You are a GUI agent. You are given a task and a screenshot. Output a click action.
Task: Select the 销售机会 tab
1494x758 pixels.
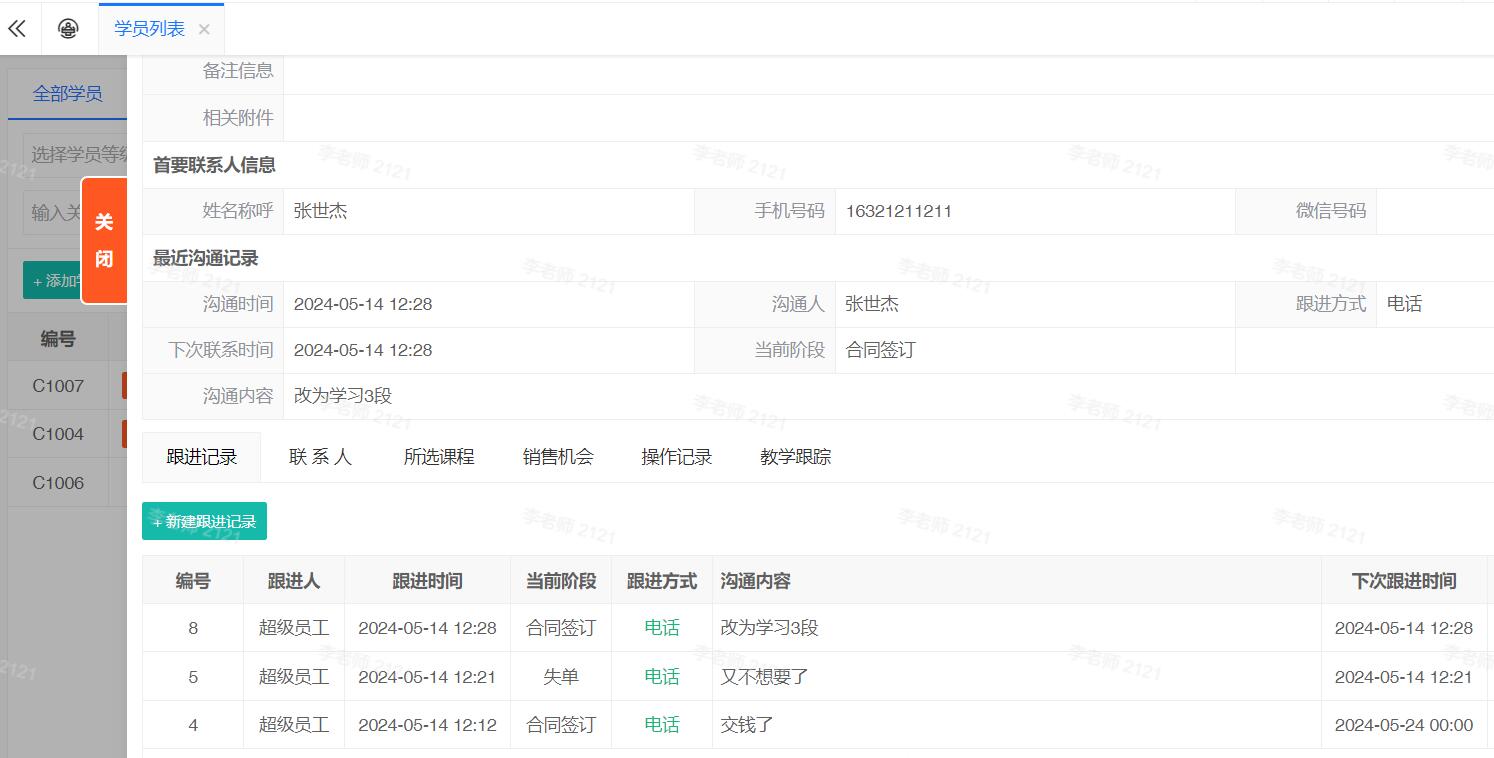(558, 457)
